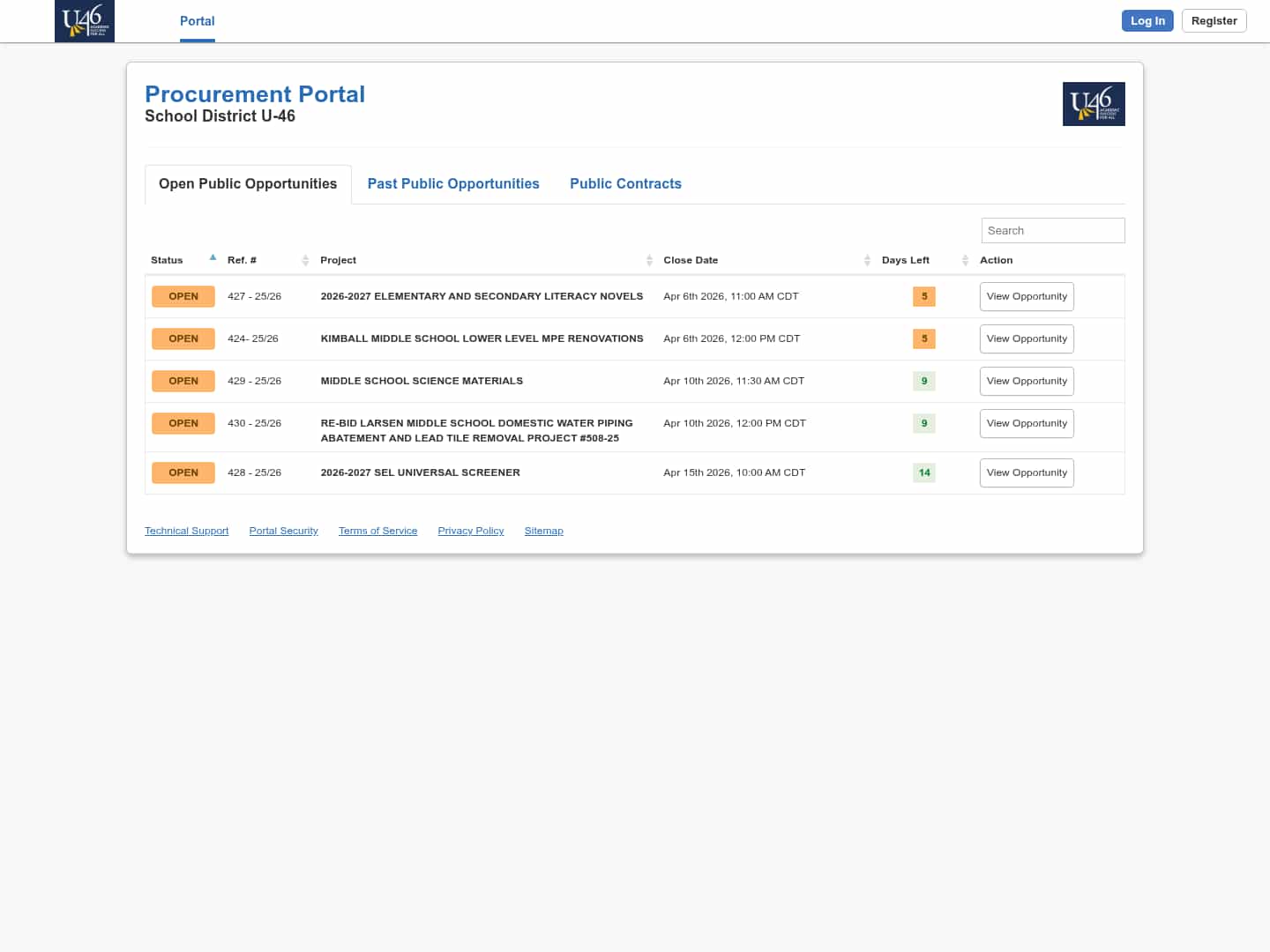Click OPEN status badge for Literacy Novels

point(183,296)
